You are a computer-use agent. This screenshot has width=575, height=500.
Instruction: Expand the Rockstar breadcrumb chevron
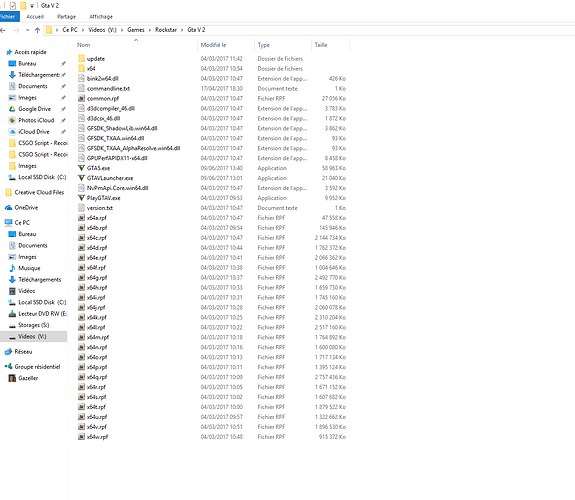tap(182, 30)
